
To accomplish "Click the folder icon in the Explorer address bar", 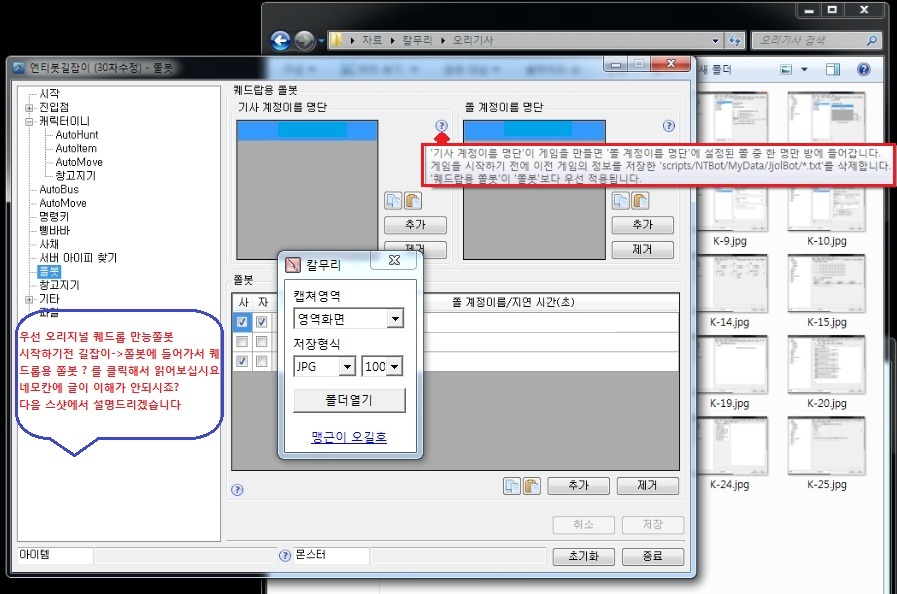I will (337, 40).
